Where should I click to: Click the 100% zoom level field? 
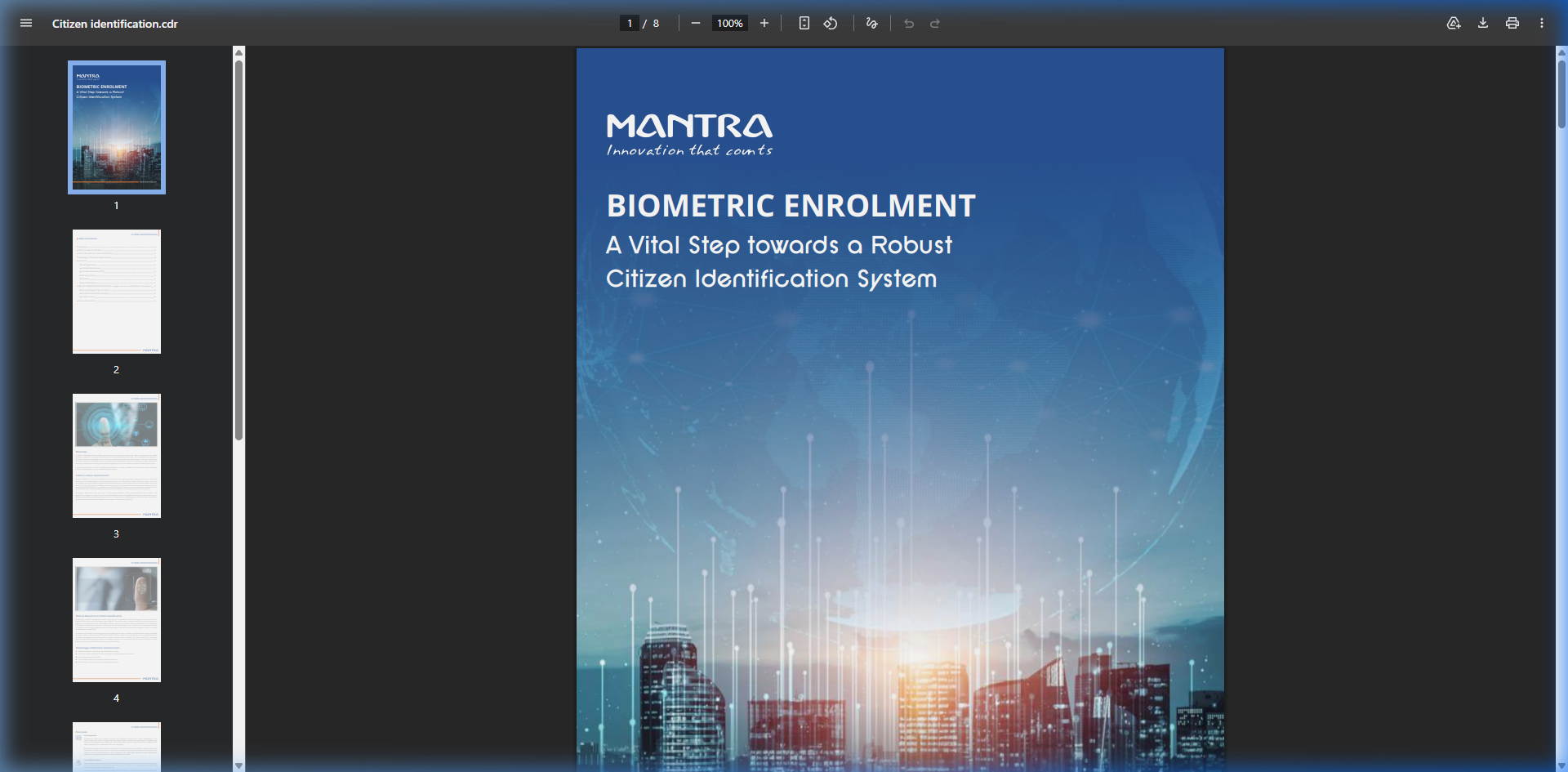point(730,24)
